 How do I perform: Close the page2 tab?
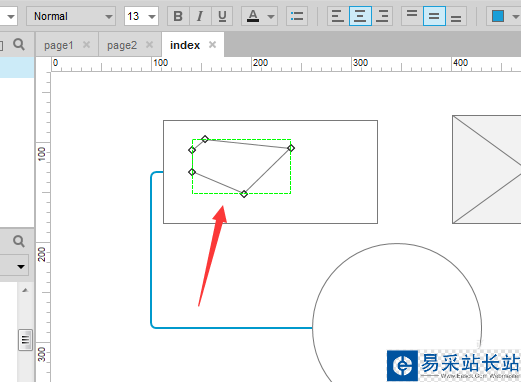click(x=149, y=45)
